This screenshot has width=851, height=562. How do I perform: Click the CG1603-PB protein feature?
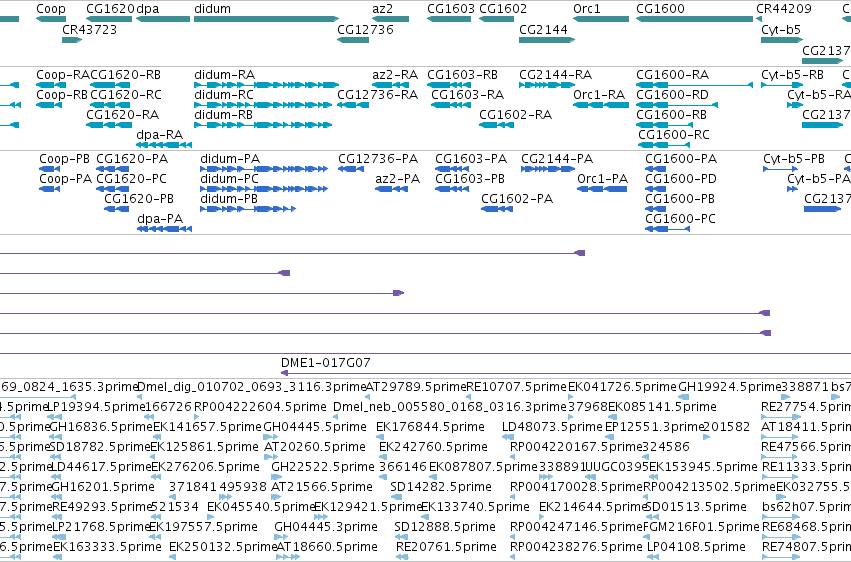coord(452,189)
